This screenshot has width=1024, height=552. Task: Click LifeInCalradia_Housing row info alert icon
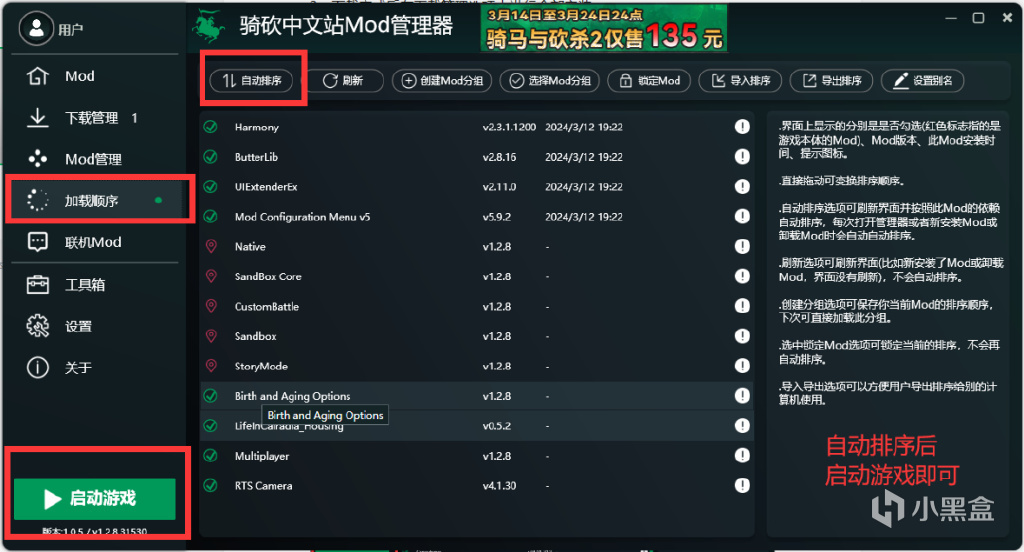coord(742,426)
